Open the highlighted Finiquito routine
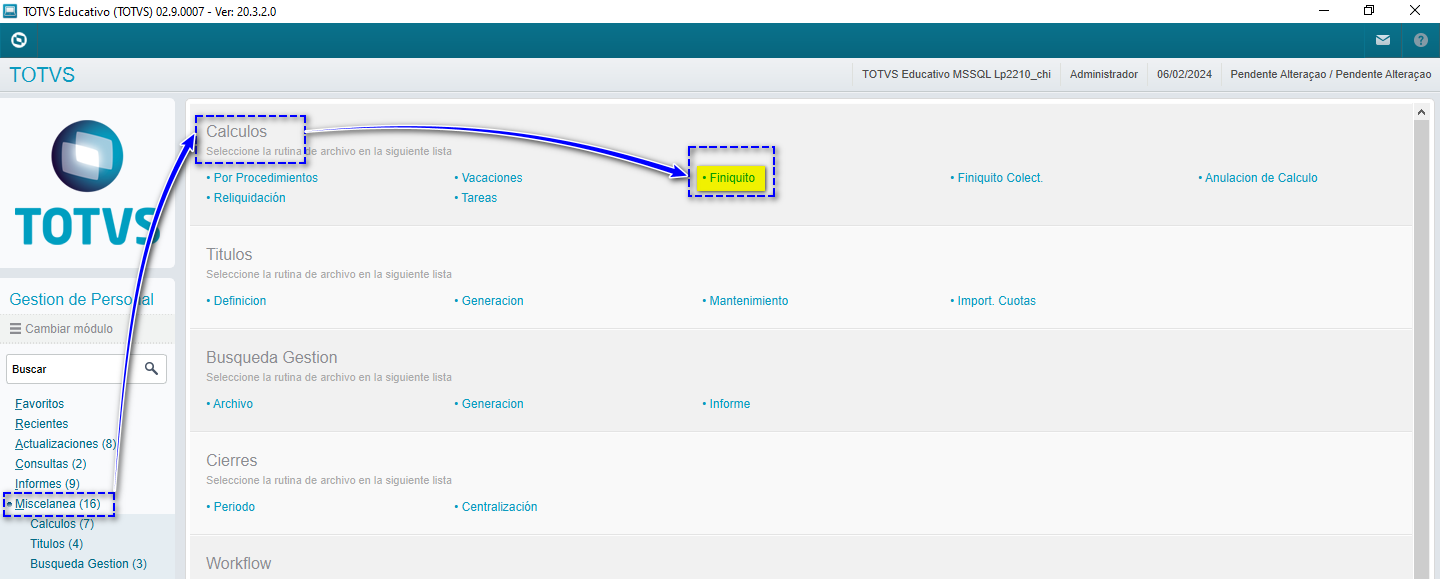 [x=732, y=178]
